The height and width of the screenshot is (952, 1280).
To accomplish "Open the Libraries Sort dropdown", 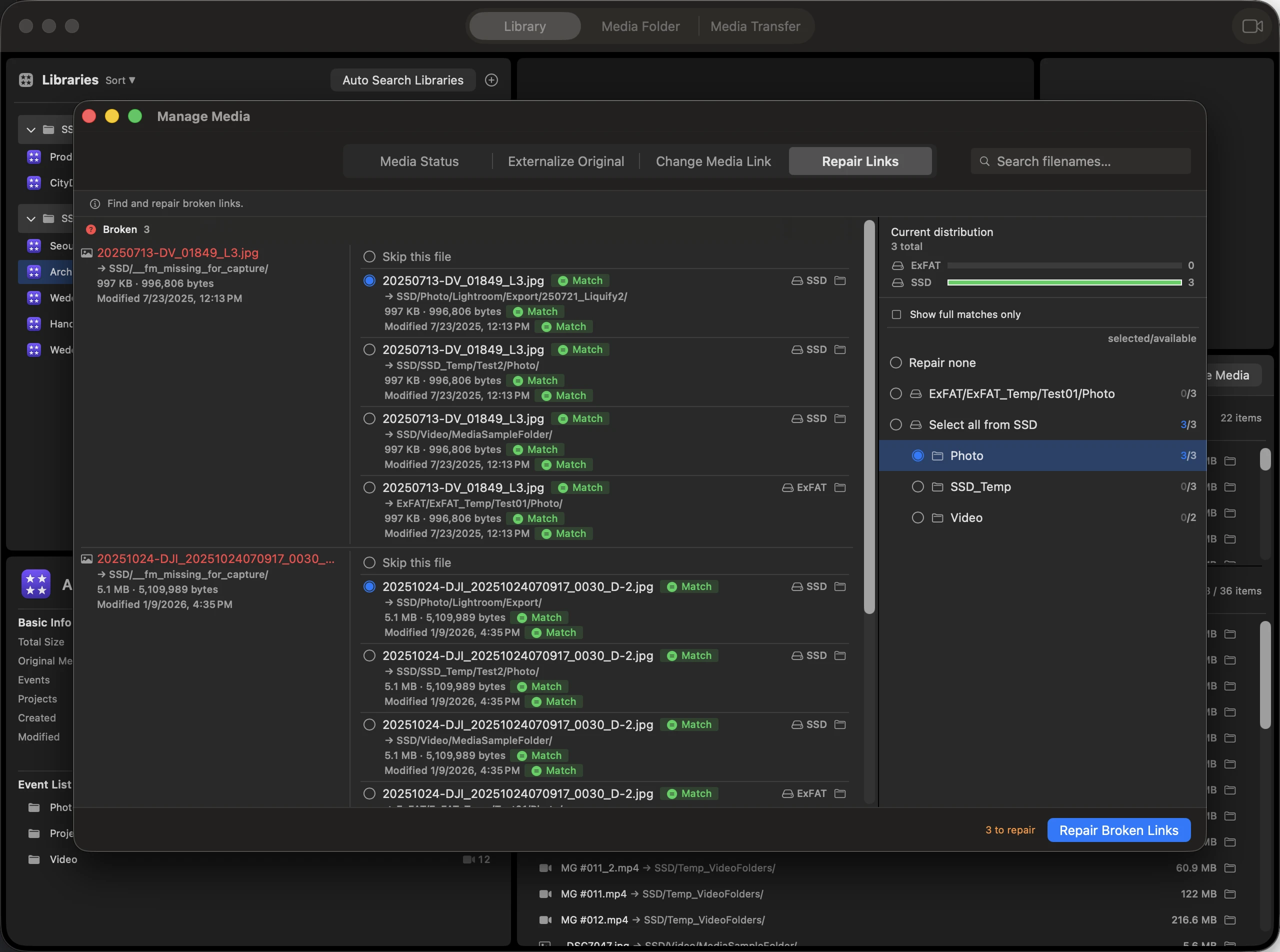I will tap(120, 80).
